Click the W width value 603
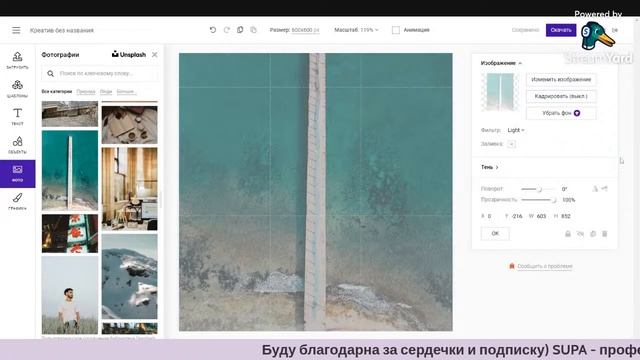Viewport: 640px width, 360px height. [x=541, y=216]
